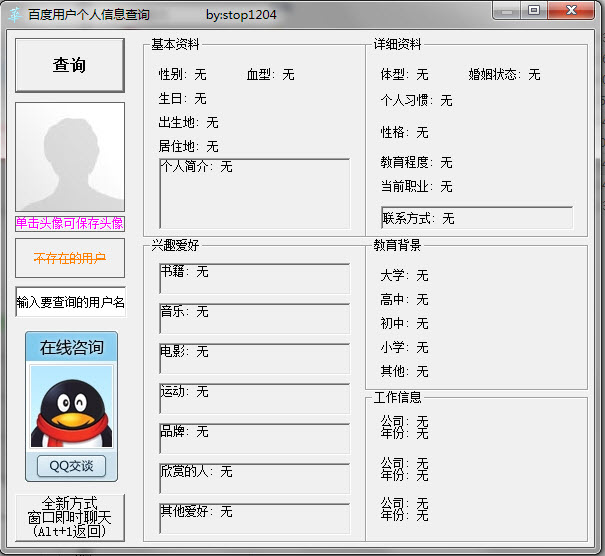Click the 血型: 无 label

(x=270, y=74)
